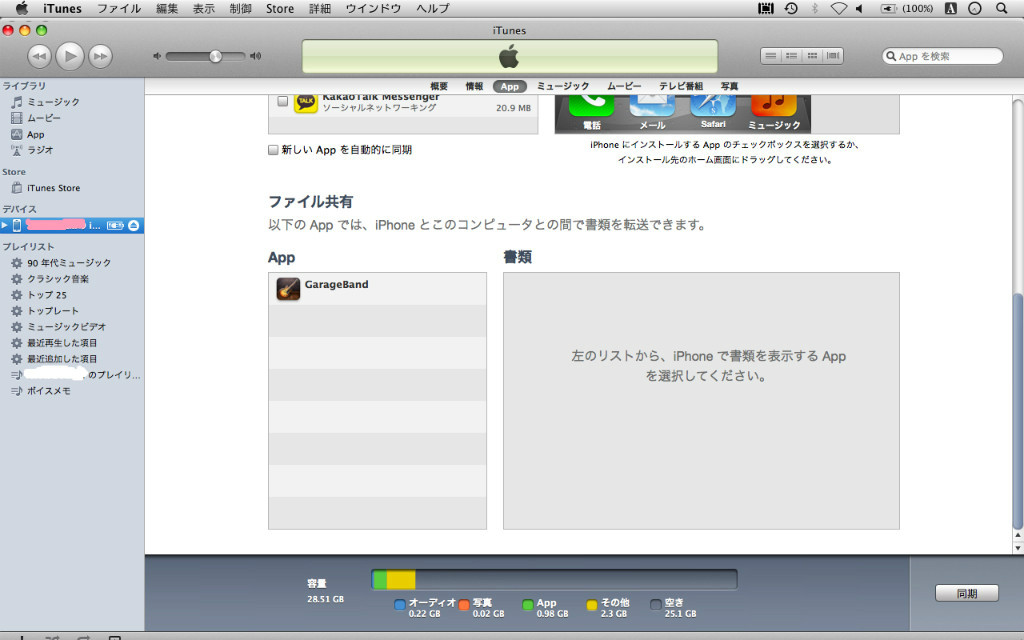Click the vertical scrollbar thumb

[1017, 411]
